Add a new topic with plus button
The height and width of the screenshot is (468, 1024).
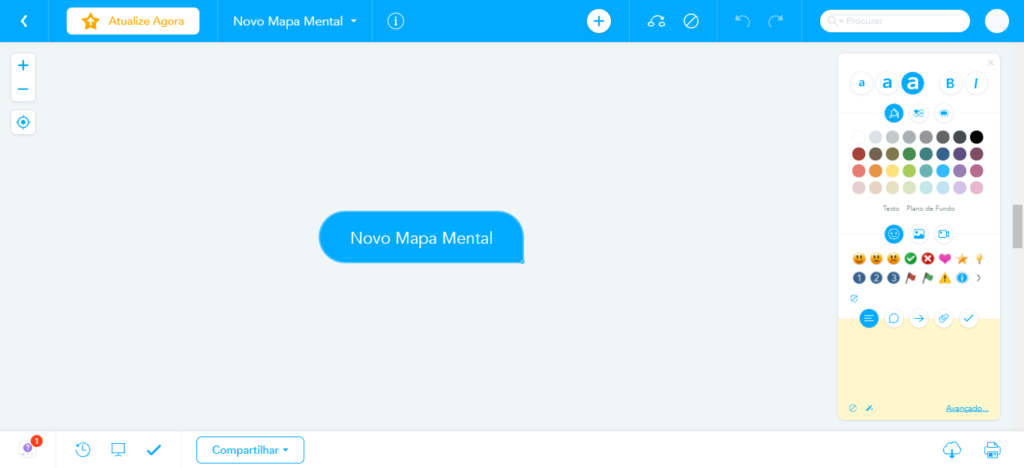point(599,21)
